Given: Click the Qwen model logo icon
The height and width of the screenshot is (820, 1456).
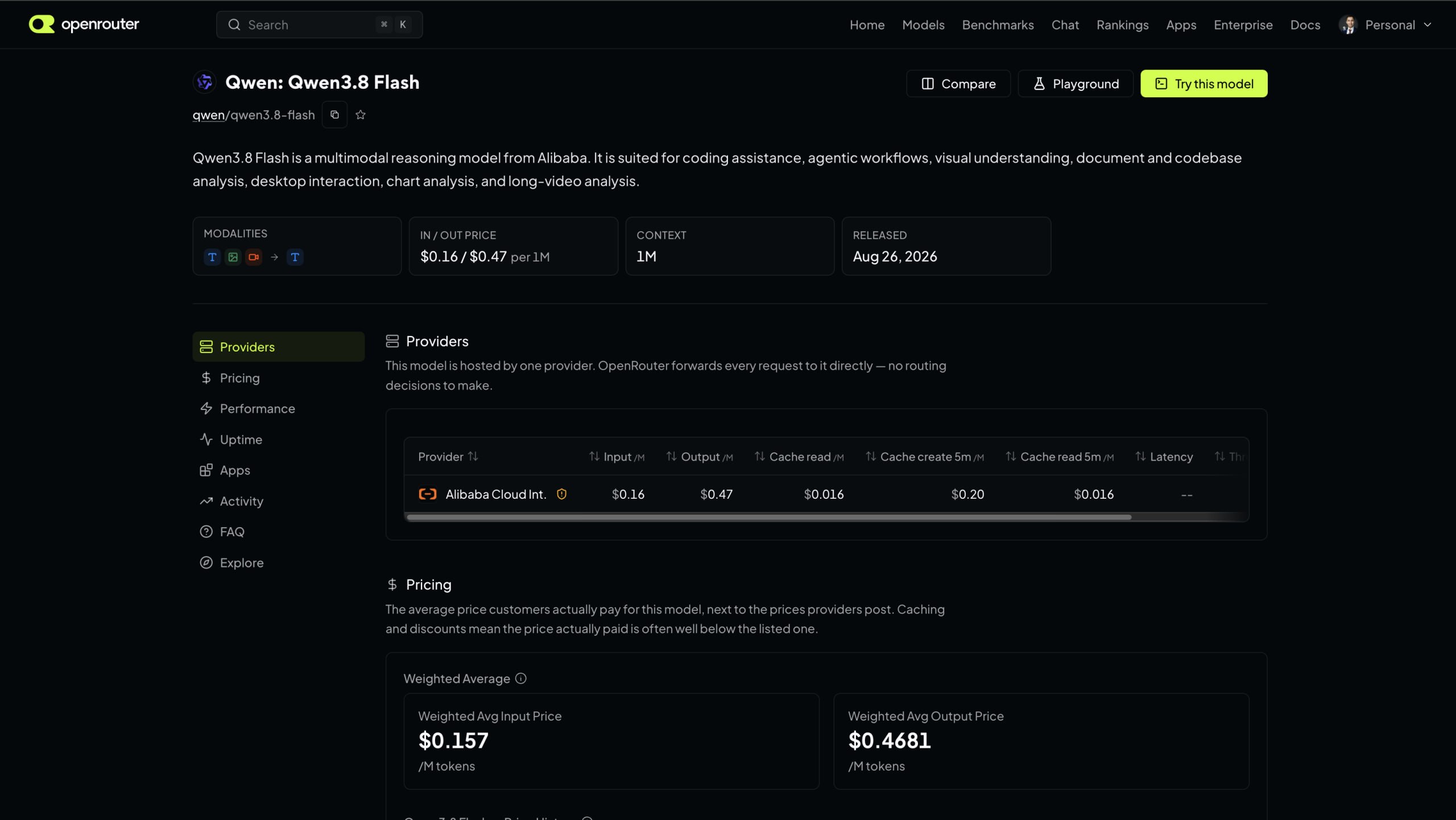Looking at the screenshot, I should (205, 82).
